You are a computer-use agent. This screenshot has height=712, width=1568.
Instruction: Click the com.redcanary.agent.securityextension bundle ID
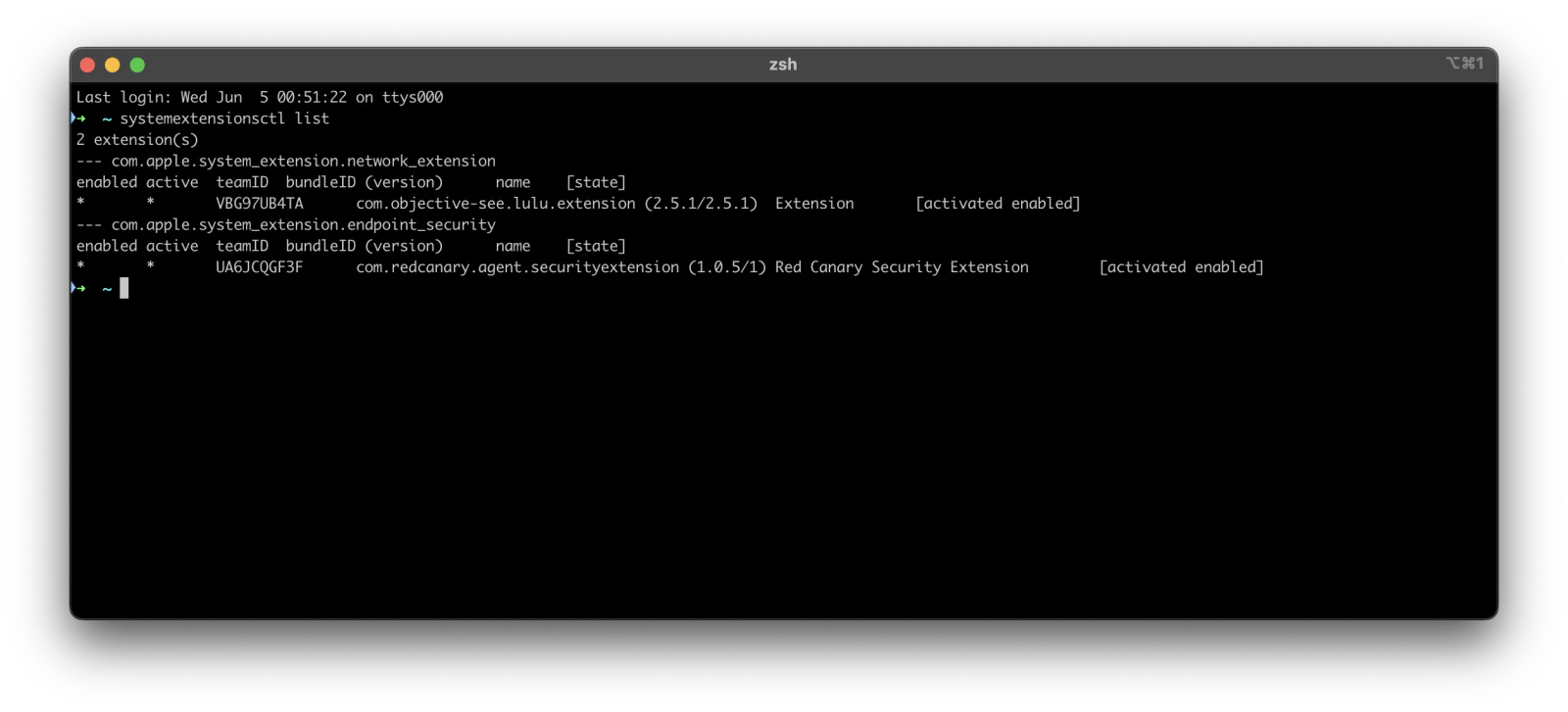click(517, 267)
